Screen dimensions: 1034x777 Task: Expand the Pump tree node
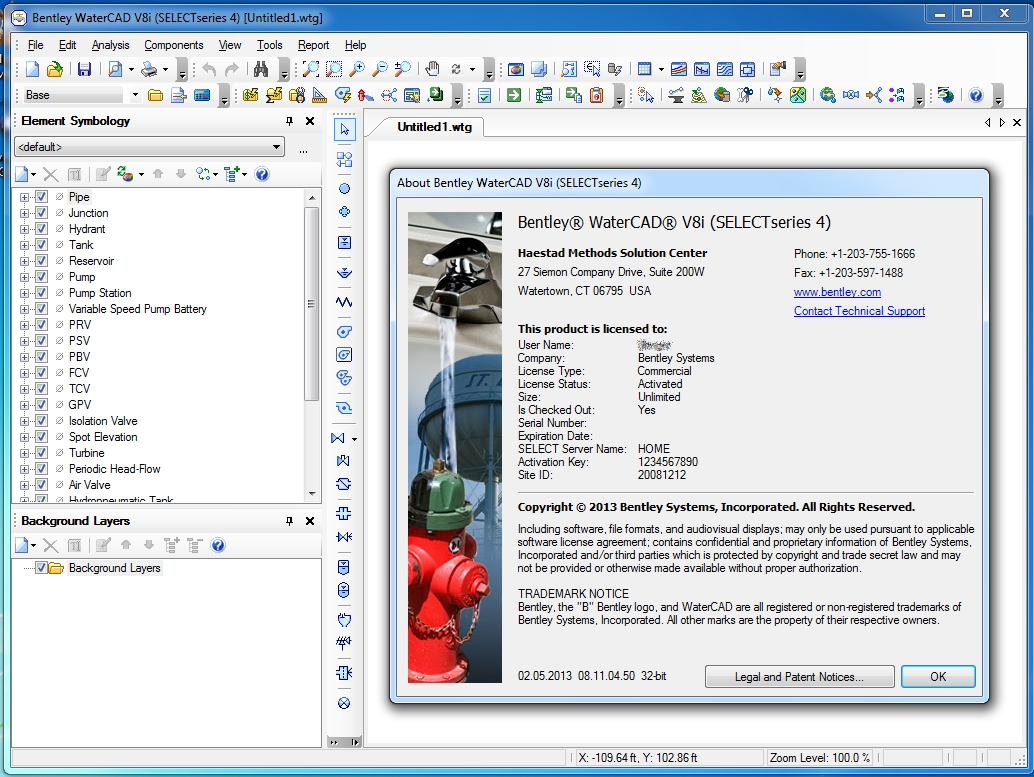tap(24, 277)
